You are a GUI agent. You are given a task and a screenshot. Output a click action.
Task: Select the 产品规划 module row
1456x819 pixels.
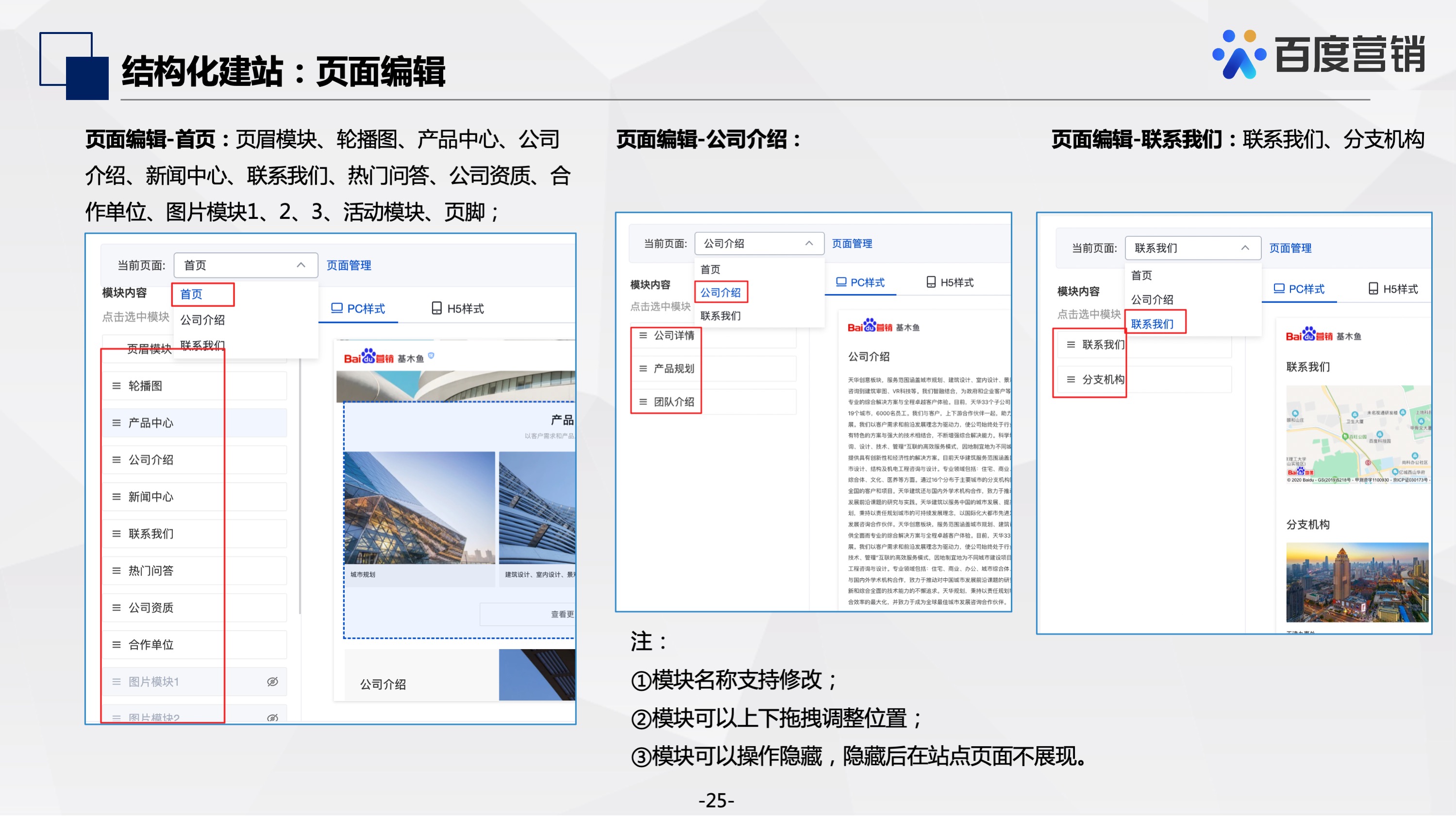pyautogui.click(x=714, y=369)
